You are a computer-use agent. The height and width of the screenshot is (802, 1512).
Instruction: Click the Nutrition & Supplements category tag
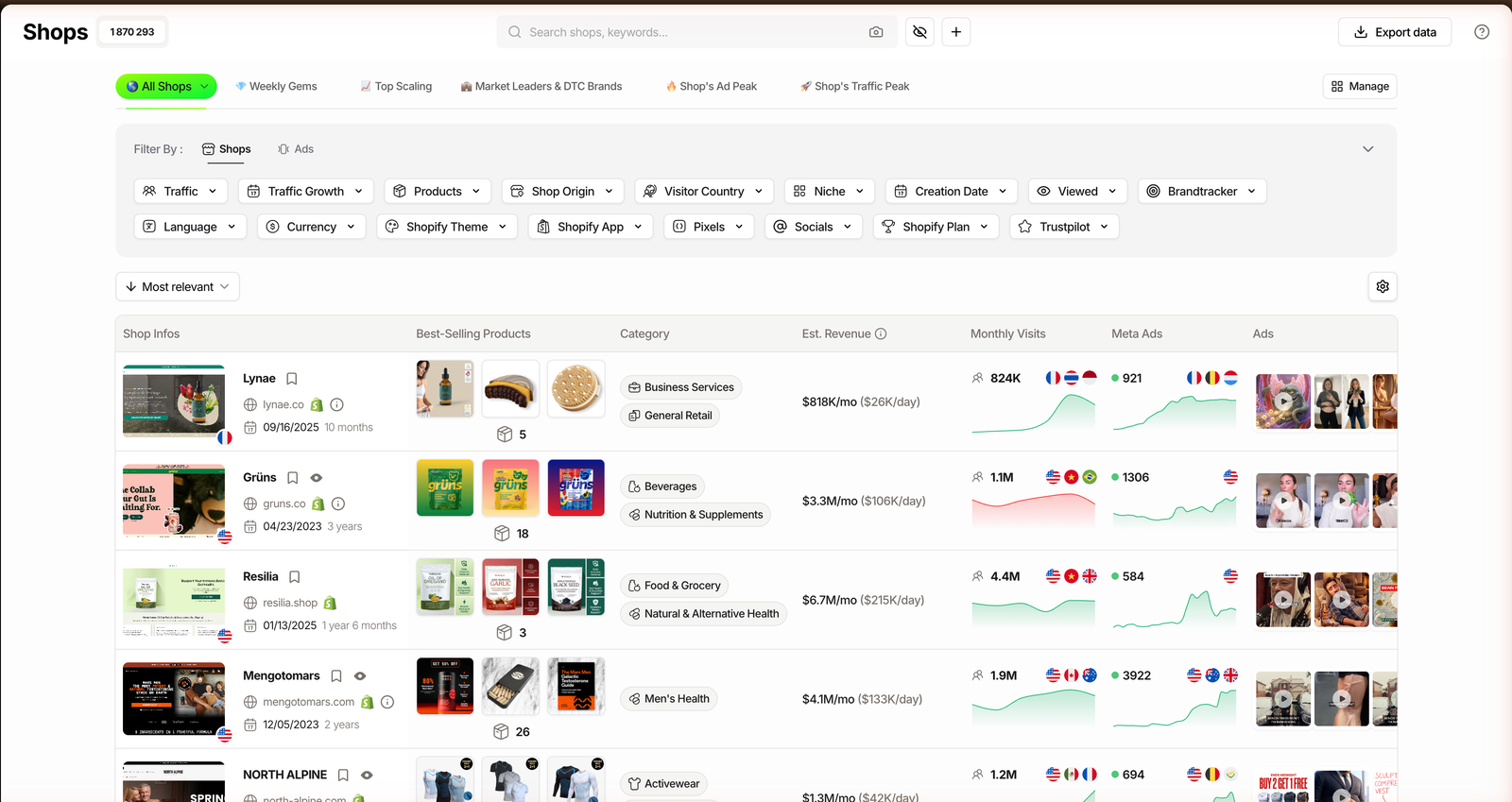coord(696,515)
